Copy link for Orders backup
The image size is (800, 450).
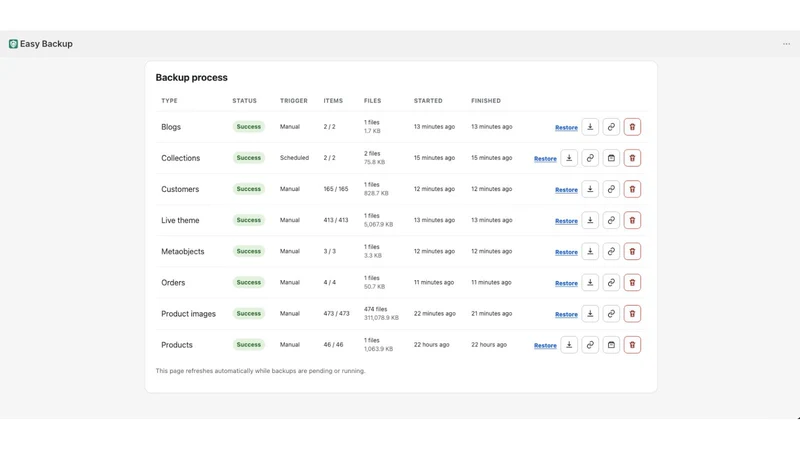tap(611, 283)
